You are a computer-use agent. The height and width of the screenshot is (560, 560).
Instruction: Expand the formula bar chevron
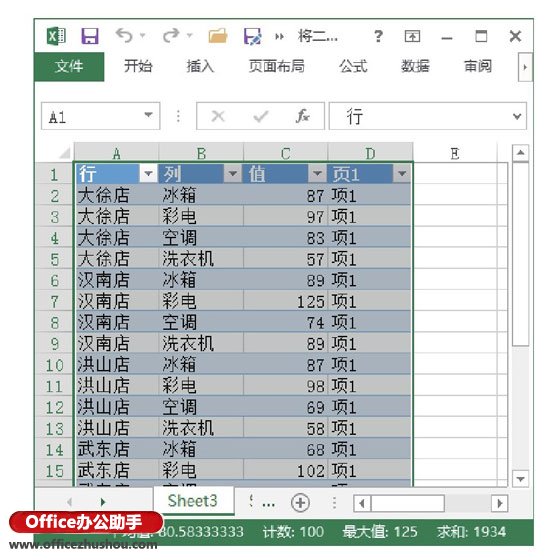click(x=517, y=116)
